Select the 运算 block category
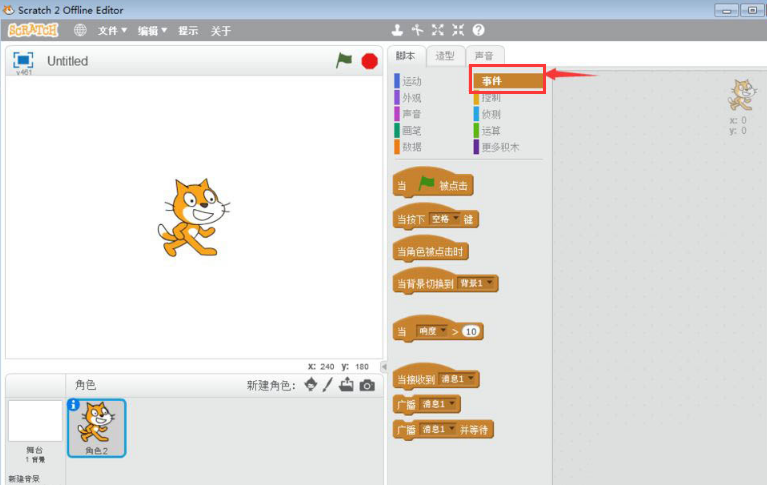Screen dimensions: 767x485 [487, 131]
